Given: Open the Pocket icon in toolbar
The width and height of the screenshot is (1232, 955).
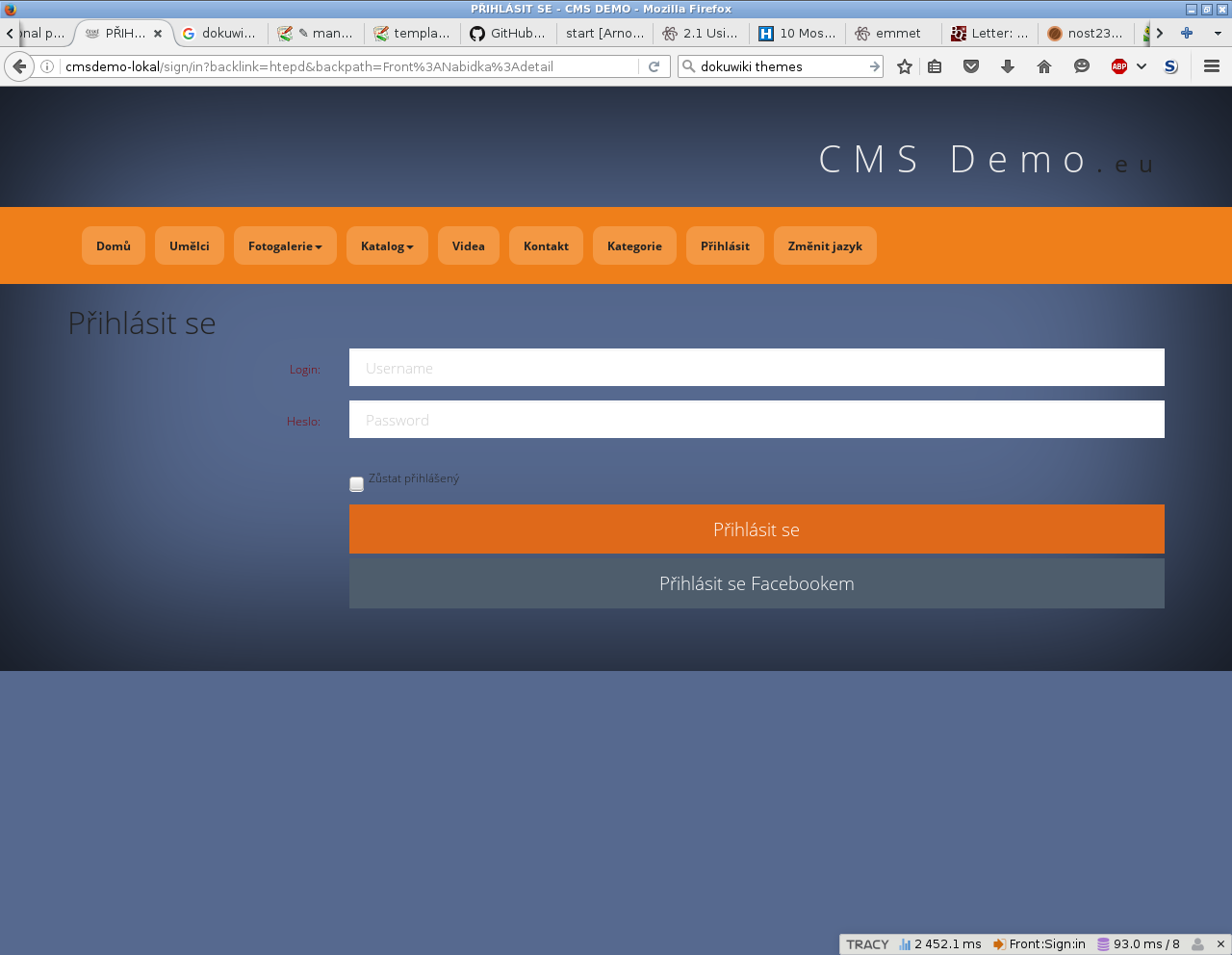Looking at the screenshot, I should 971,66.
